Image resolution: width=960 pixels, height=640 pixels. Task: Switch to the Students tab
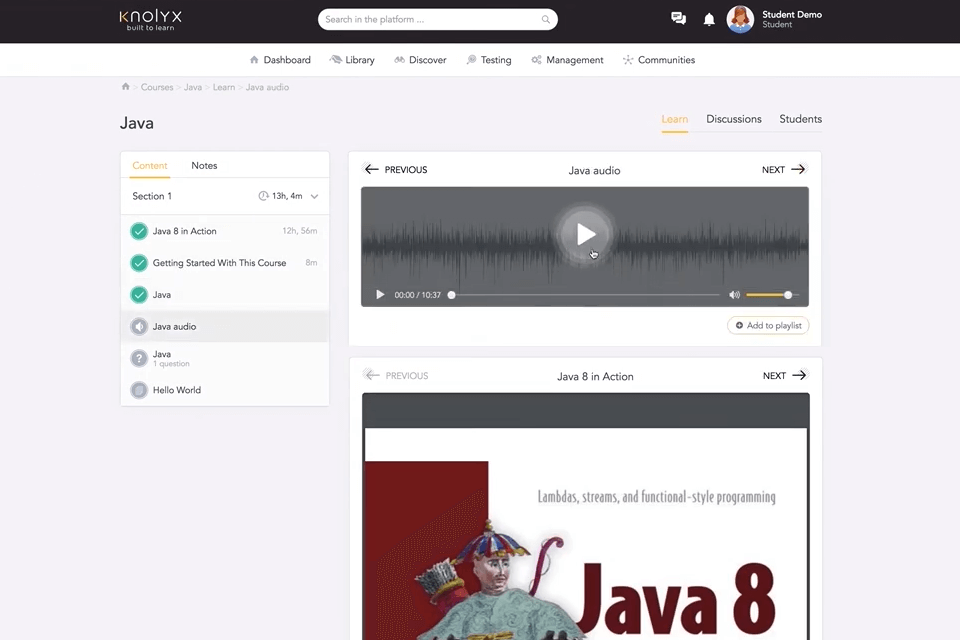(x=800, y=119)
